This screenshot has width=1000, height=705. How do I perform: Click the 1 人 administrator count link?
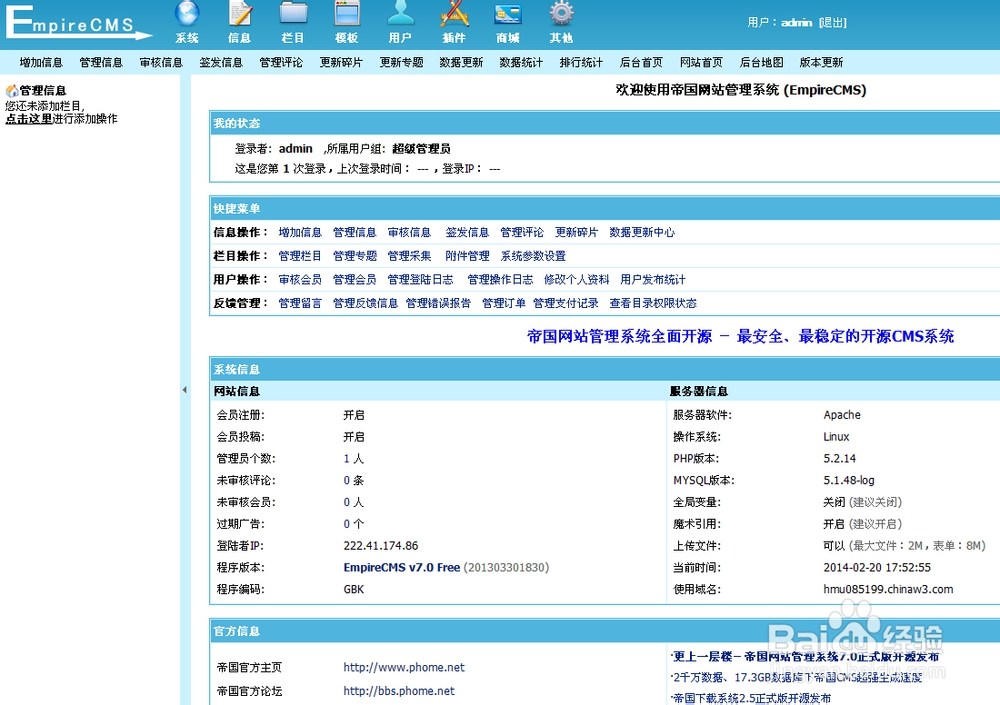click(x=353, y=458)
